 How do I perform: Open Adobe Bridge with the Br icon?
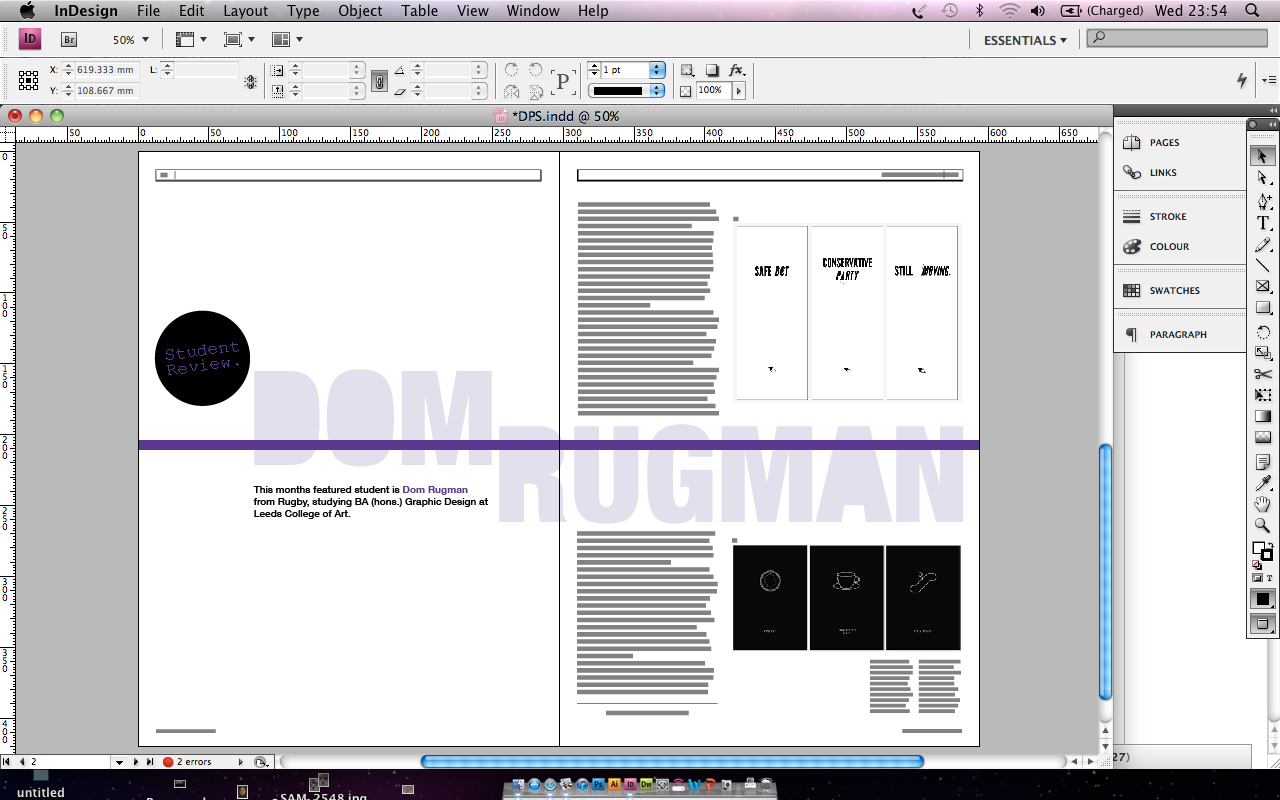coord(69,40)
